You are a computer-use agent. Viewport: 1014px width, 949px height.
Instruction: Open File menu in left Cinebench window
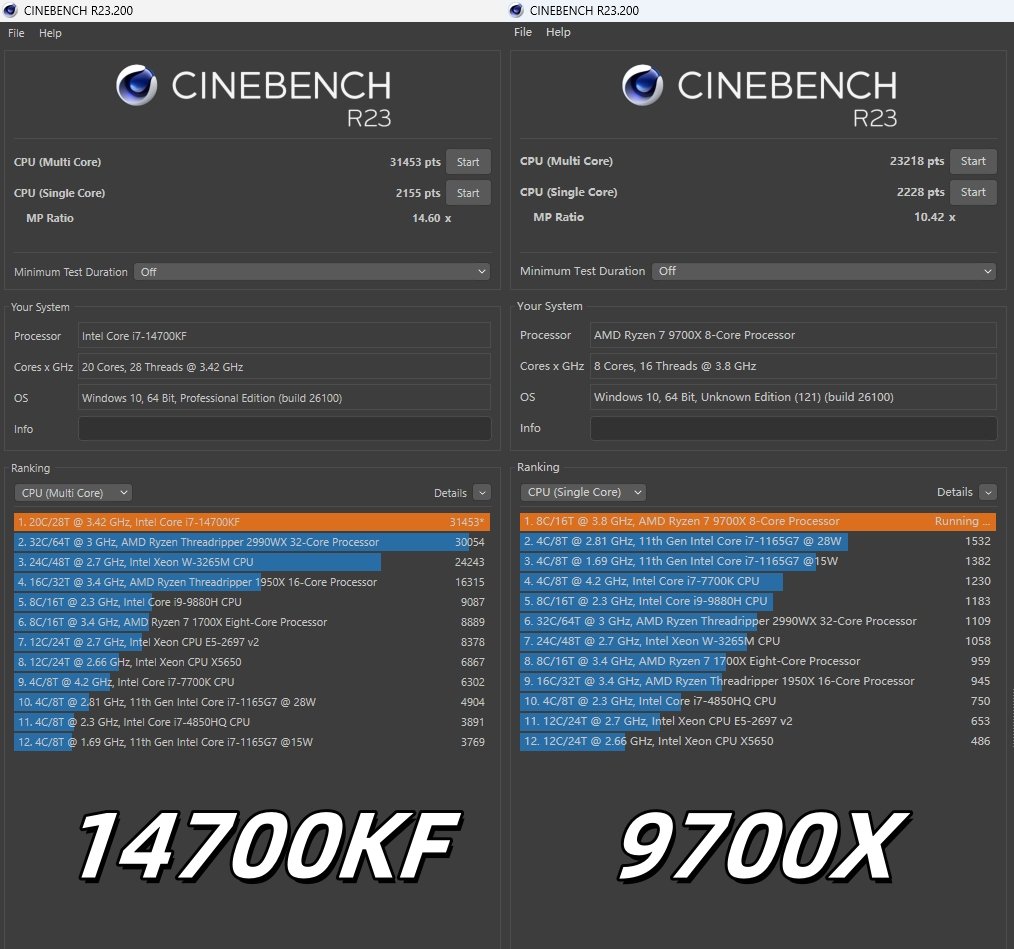[16, 33]
